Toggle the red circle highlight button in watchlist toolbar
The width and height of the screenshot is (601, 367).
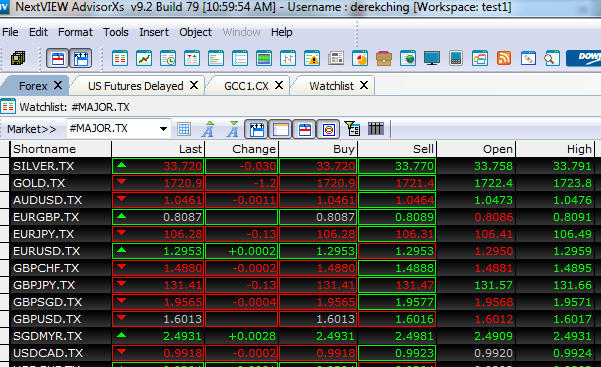point(328,129)
